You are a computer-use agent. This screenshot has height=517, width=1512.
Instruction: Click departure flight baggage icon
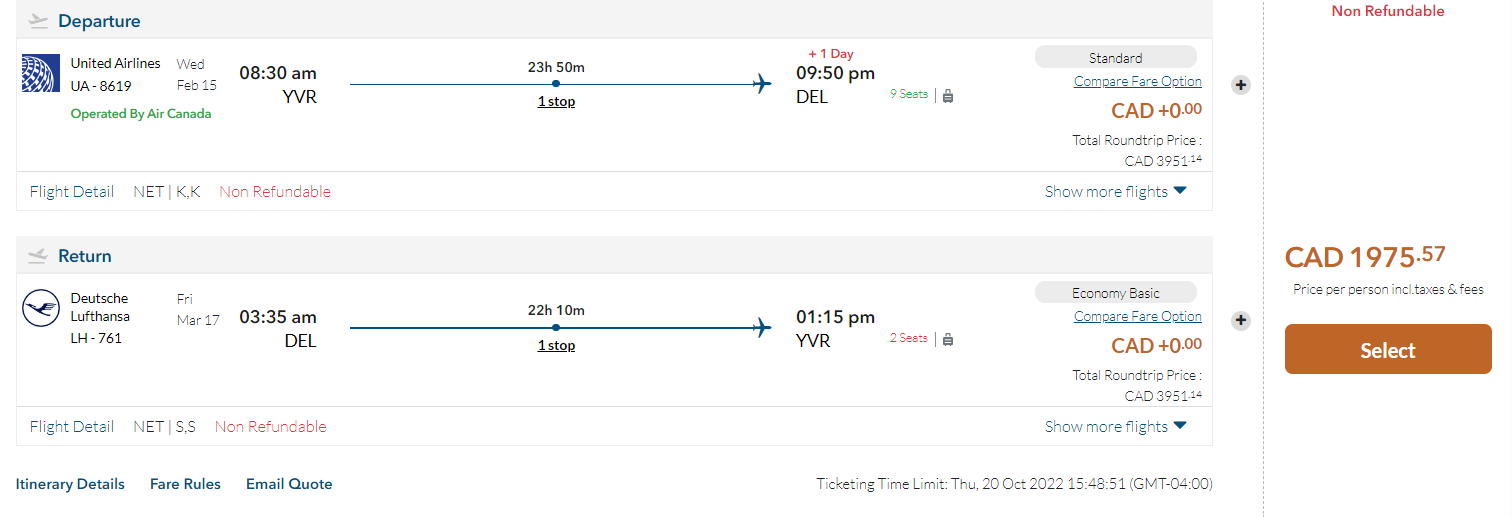[948, 95]
